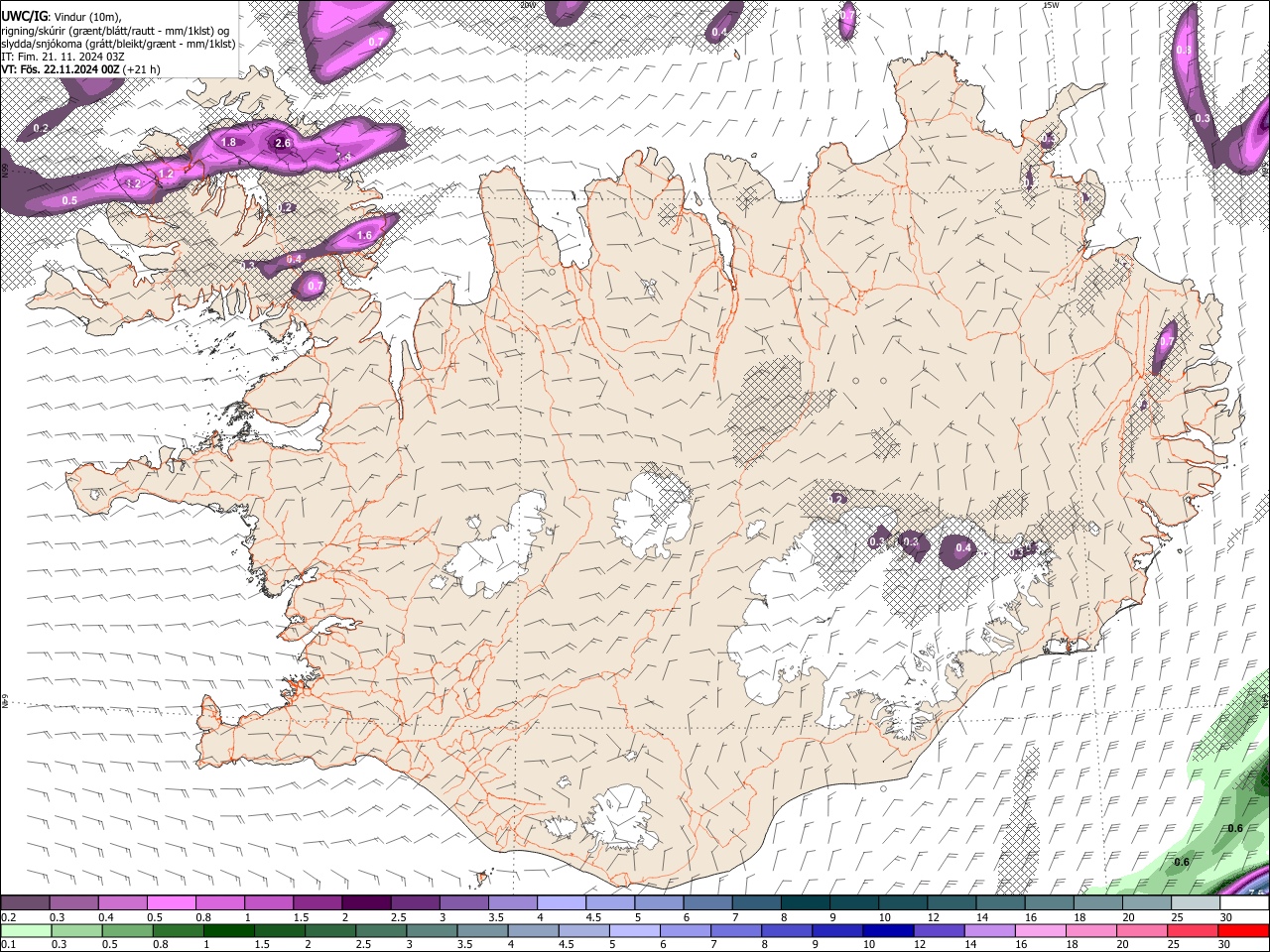Click the palest green 0.1 swatch in rain legend
Viewport: 1270px width, 952px height.
(25, 931)
